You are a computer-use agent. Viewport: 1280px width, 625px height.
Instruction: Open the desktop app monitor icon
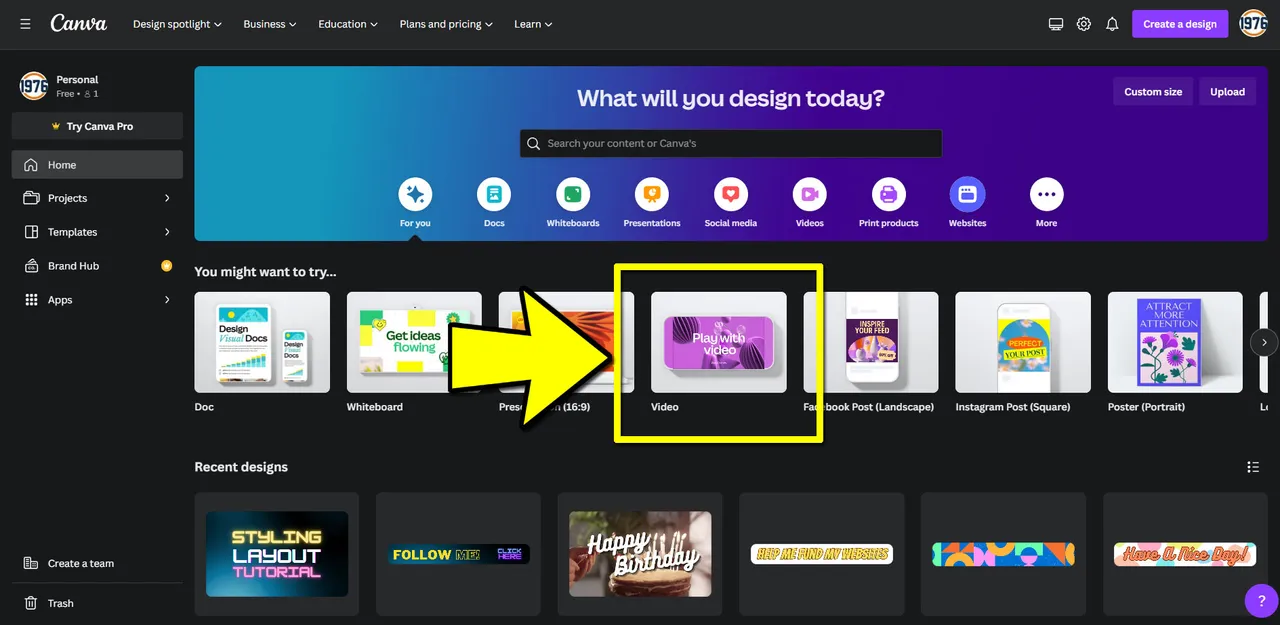click(1056, 24)
